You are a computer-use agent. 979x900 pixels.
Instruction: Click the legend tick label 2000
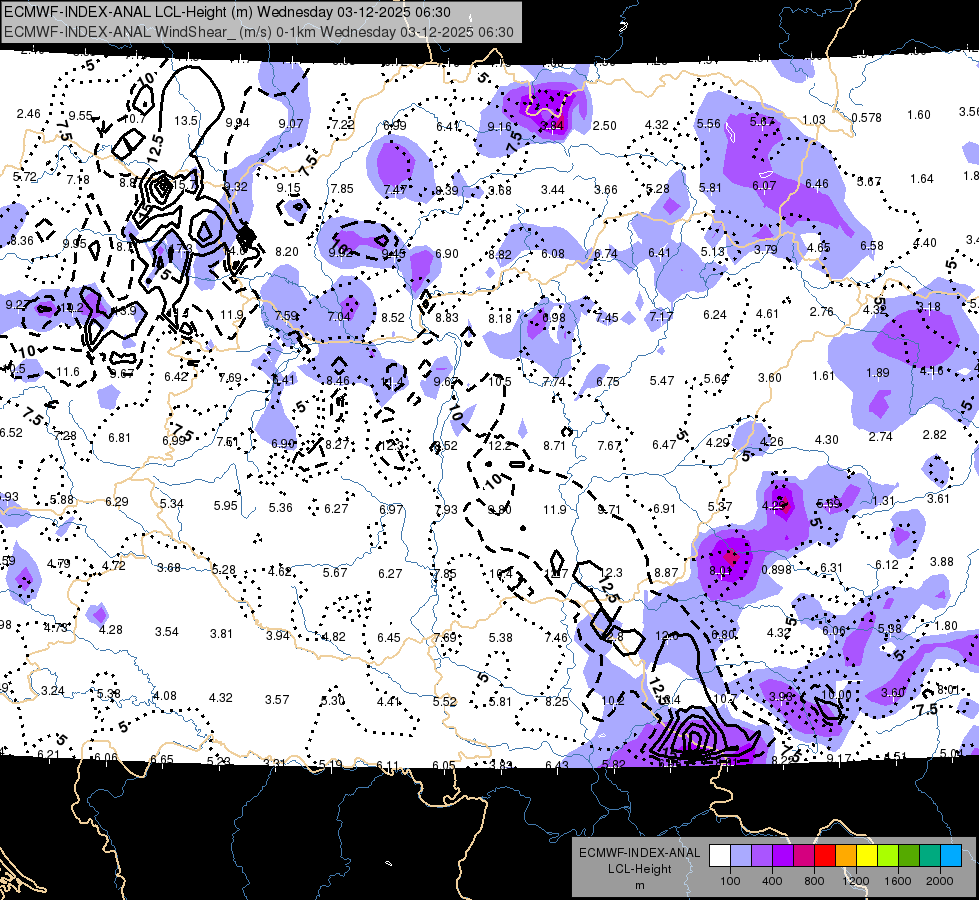(940, 881)
